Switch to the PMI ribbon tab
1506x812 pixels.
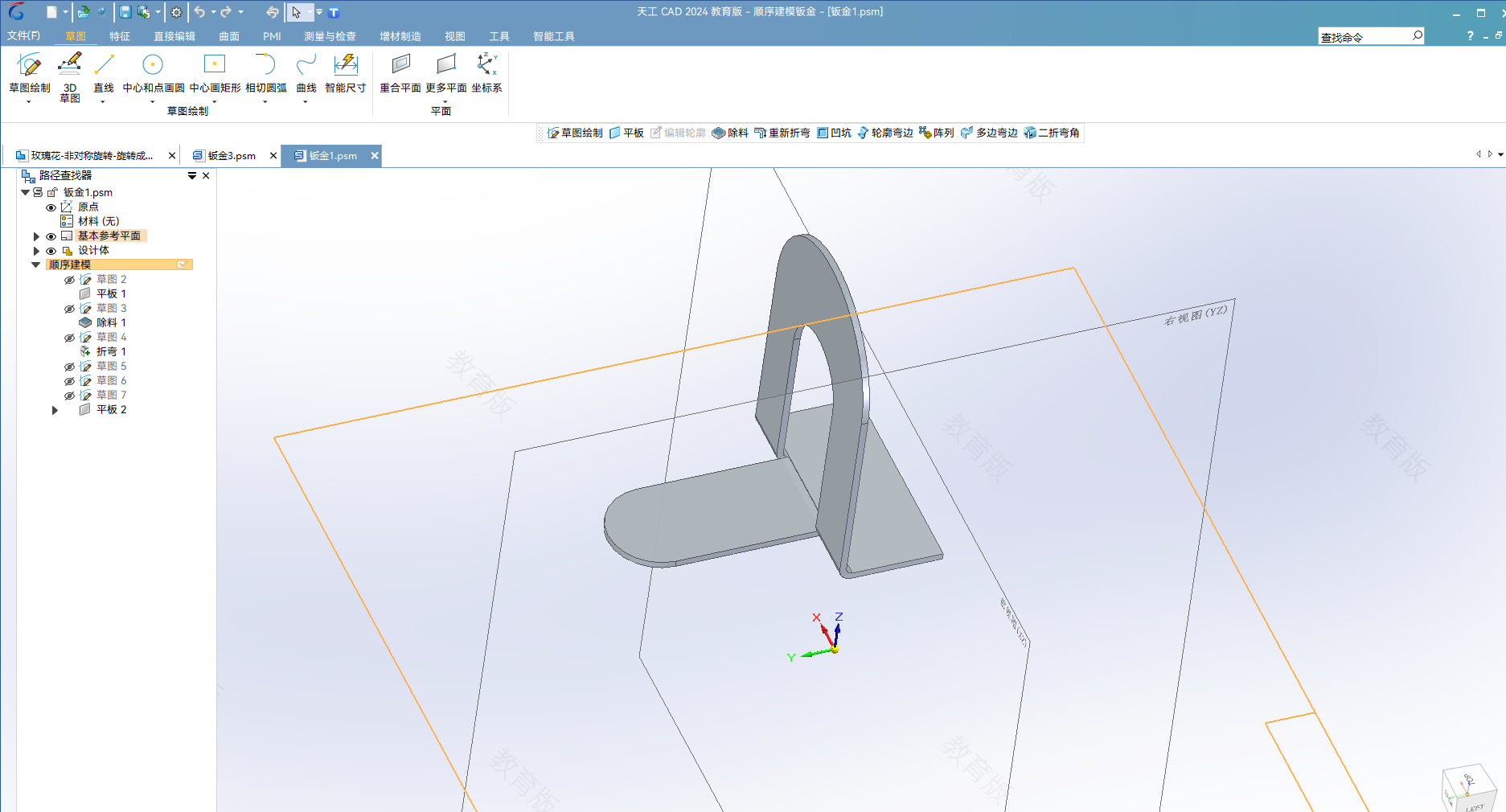tap(272, 36)
